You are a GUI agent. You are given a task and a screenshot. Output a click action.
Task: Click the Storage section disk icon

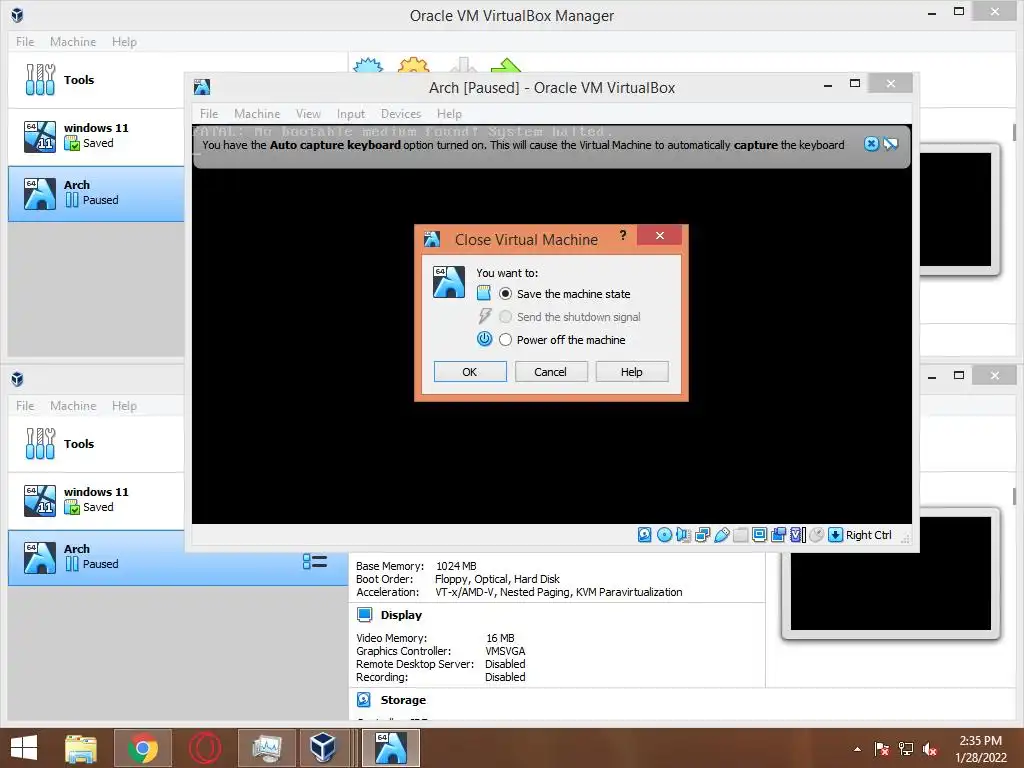click(x=364, y=699)
